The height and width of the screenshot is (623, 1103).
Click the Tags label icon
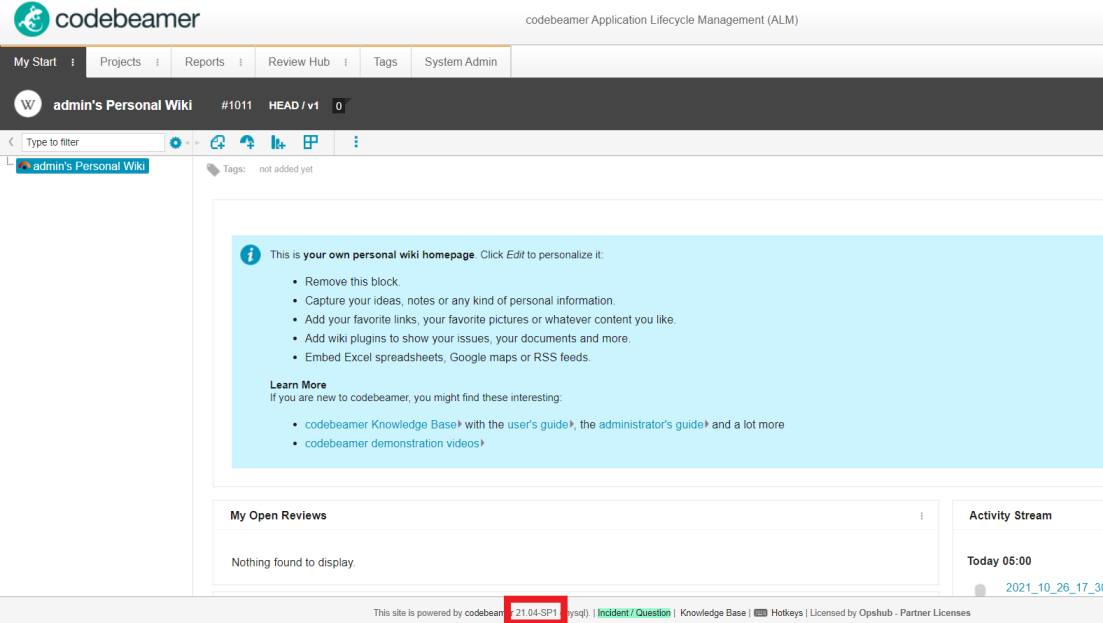click(x=213, y=170)
